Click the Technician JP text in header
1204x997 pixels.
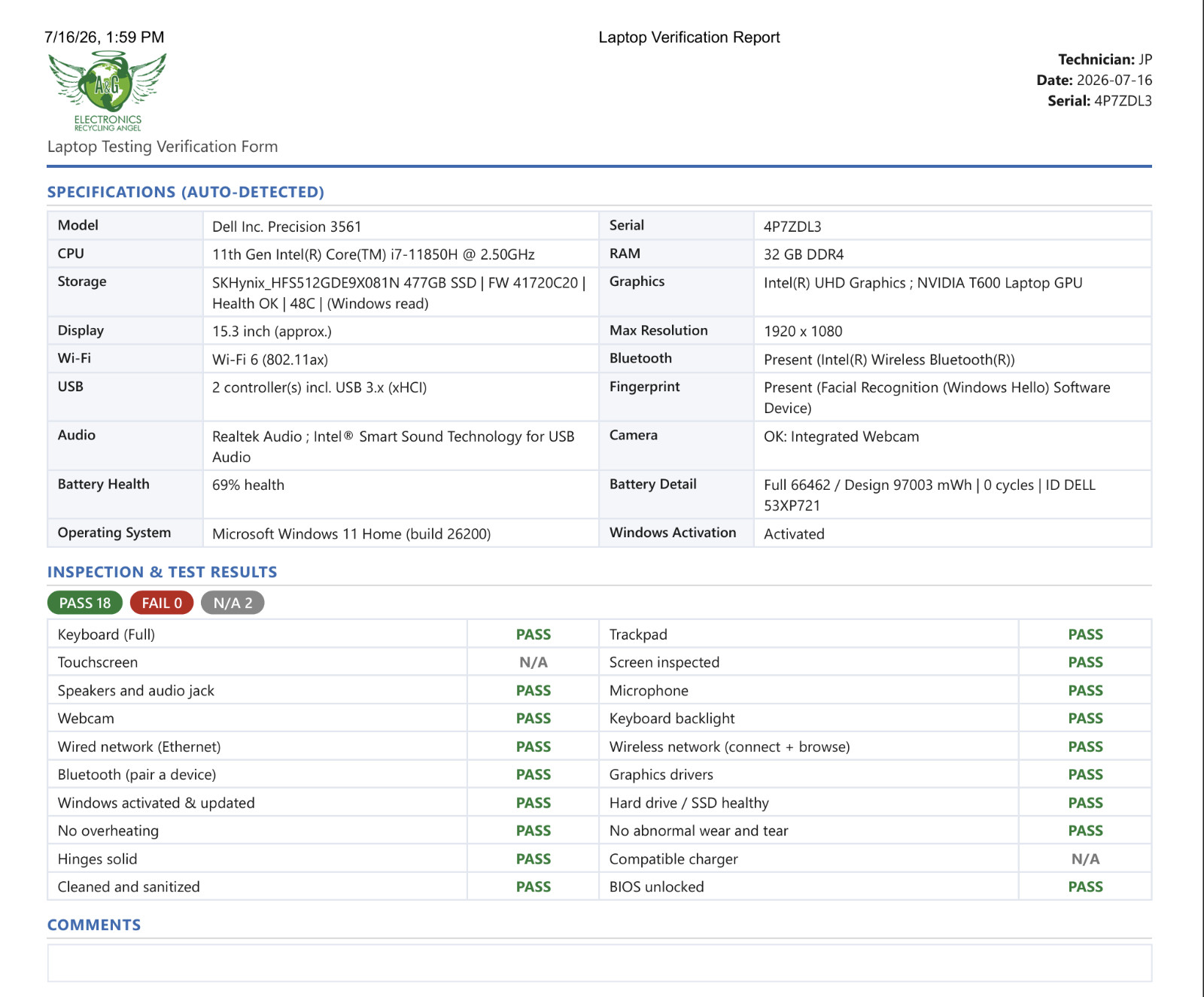[x=1105, y=59]
